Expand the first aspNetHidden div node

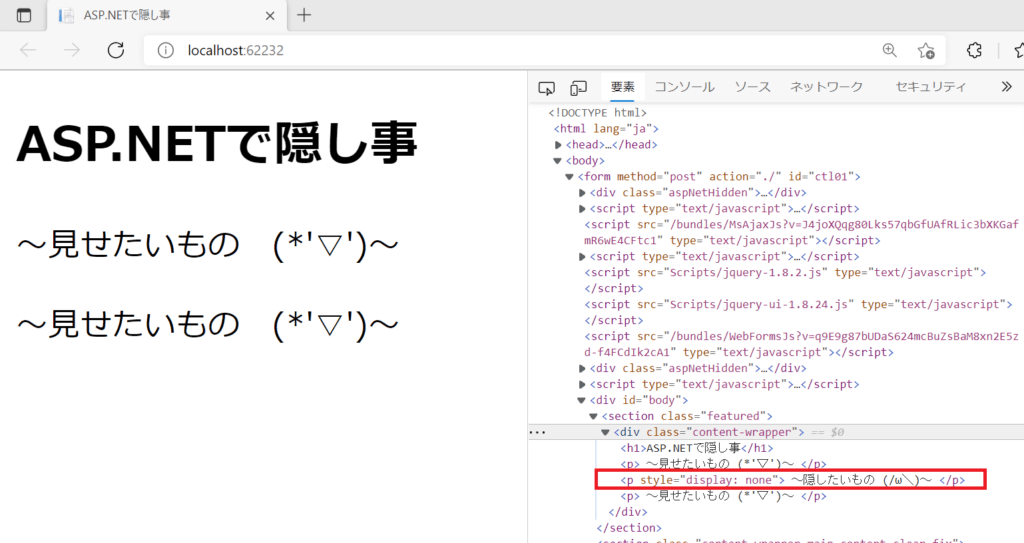click(x=582, y=193)
